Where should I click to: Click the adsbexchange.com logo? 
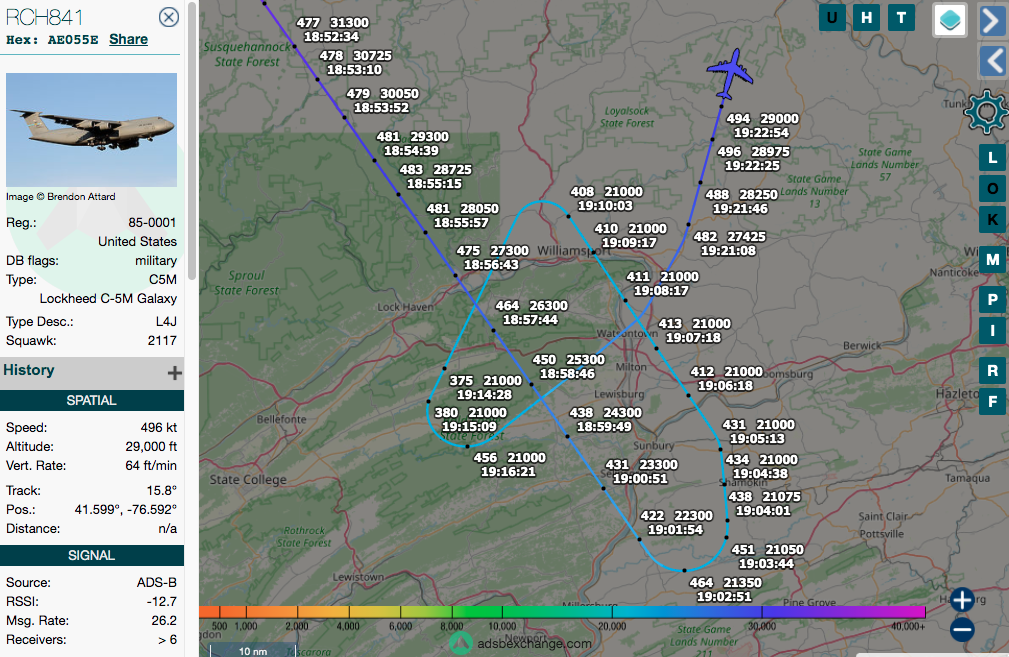(521, 643)
